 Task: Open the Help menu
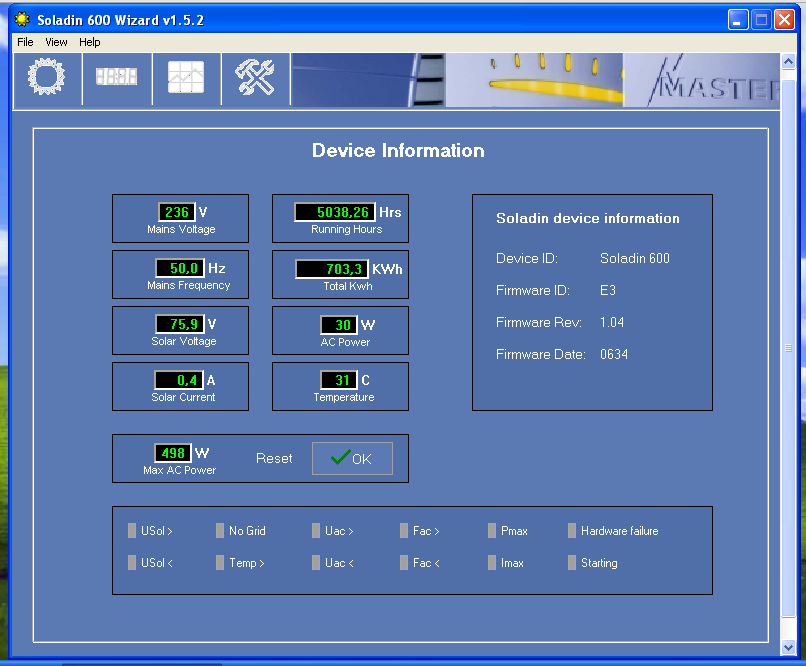click(90, 42)
